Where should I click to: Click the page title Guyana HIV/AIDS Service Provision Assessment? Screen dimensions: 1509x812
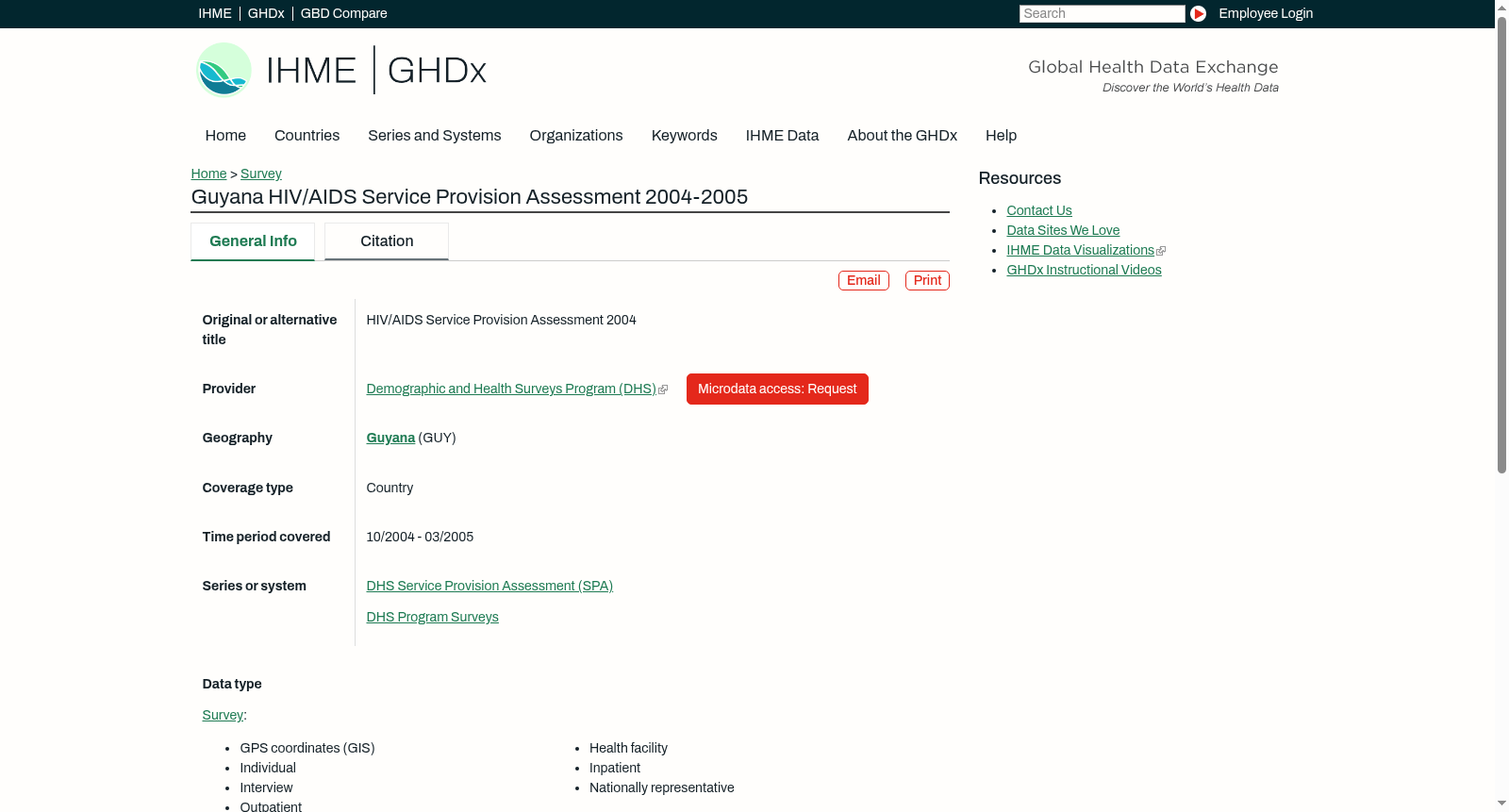469,197
